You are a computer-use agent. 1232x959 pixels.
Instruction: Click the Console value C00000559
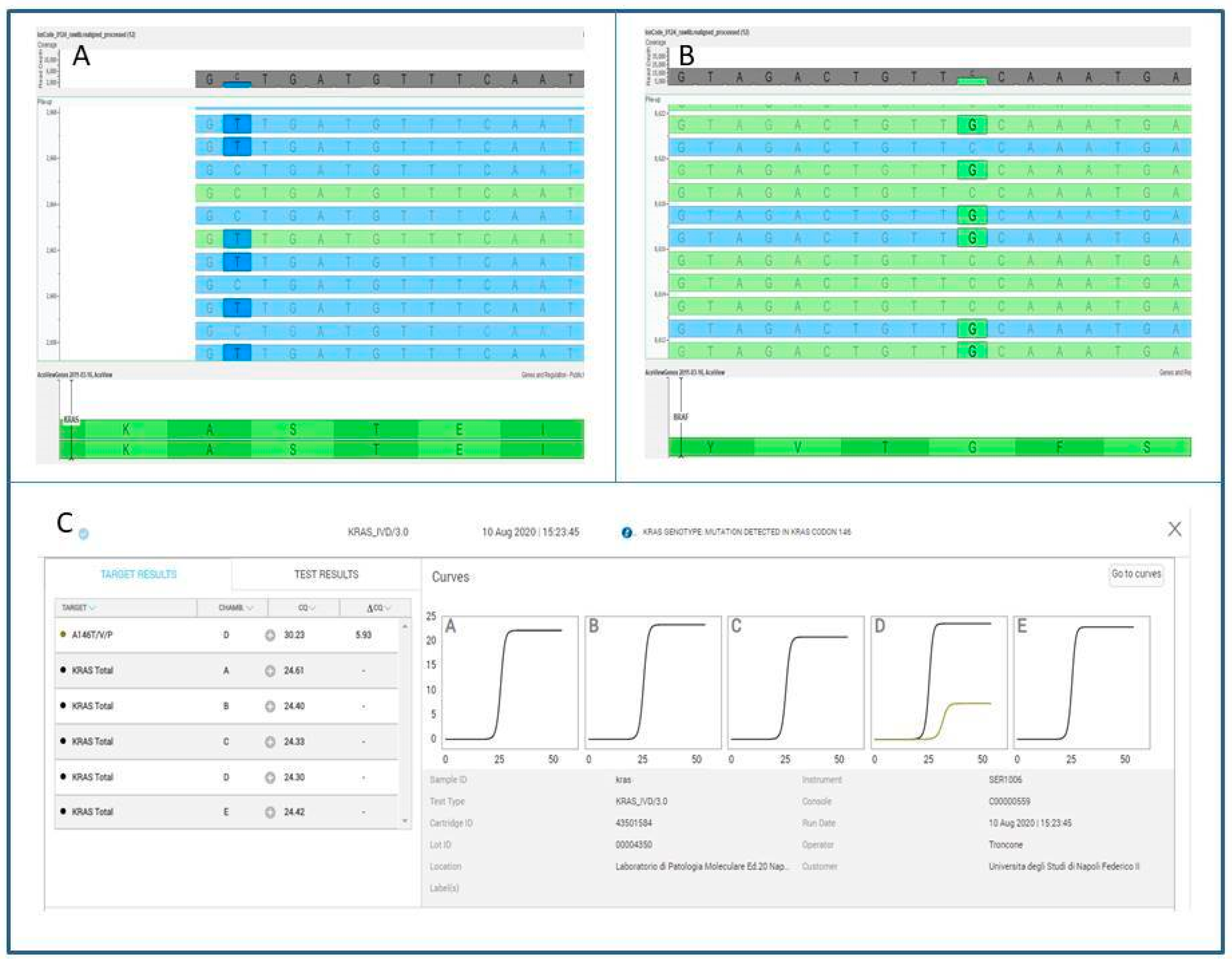[1009, 801]
